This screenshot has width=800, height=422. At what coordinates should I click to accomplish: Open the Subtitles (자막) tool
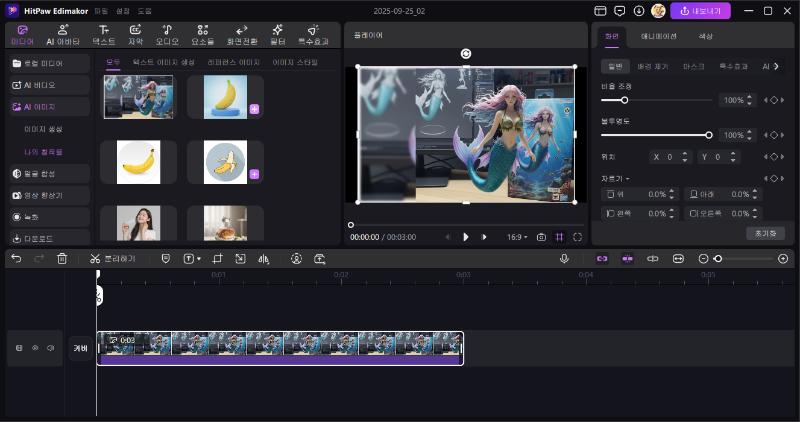point(135,35)
